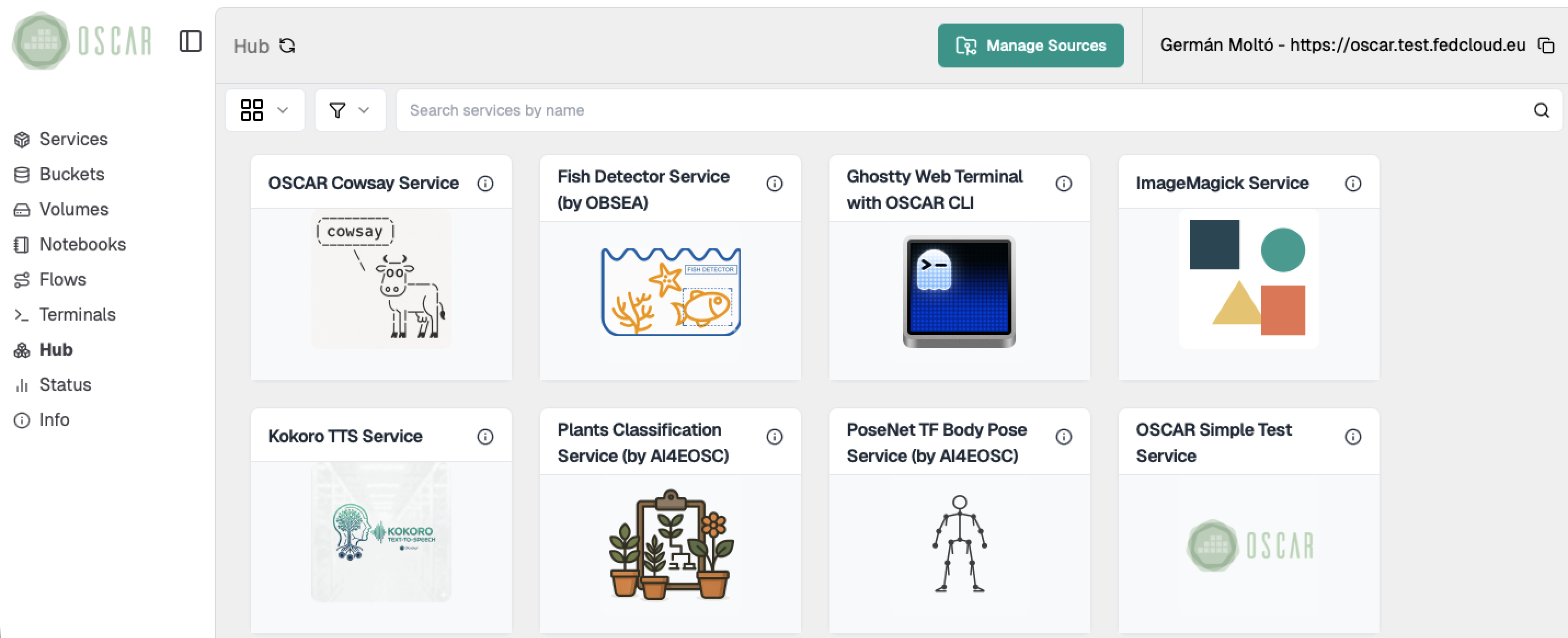1568x638 pixels.
Task: Copy the oscar.test.fedcloud.eu cluster URL
Action: click(1547, 45)
